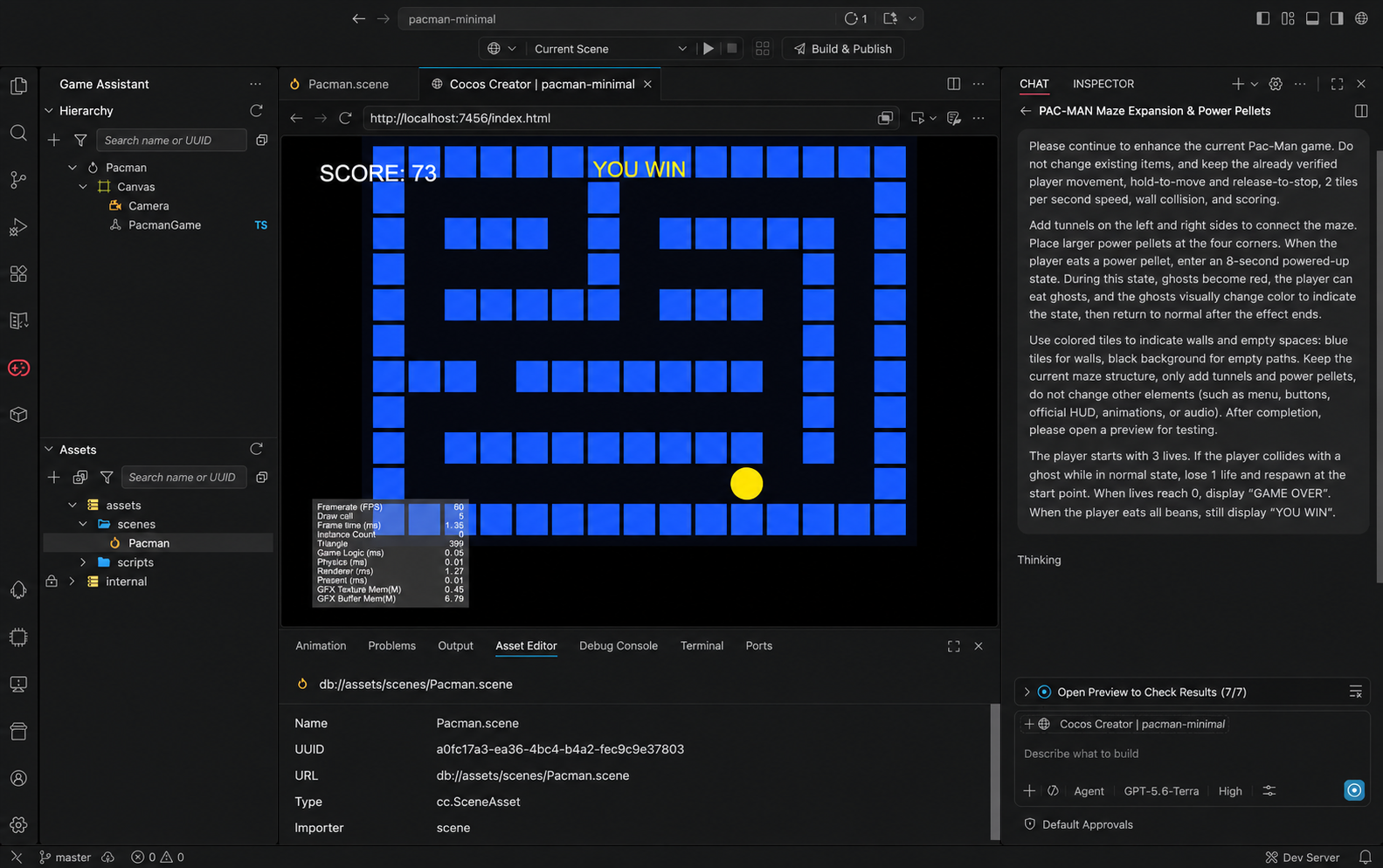
Task: Toggle the primary side bar layout
Action: pos(1263,18)
